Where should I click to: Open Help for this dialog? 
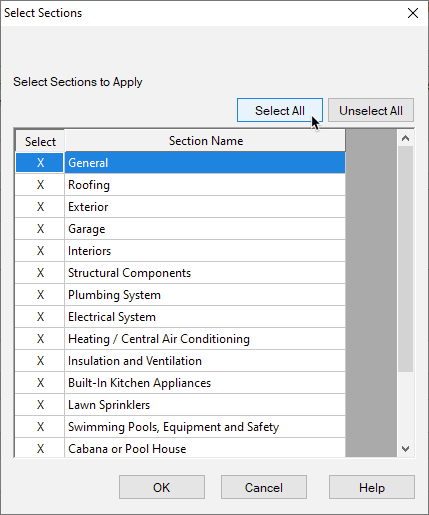click(x=372, y=487)
